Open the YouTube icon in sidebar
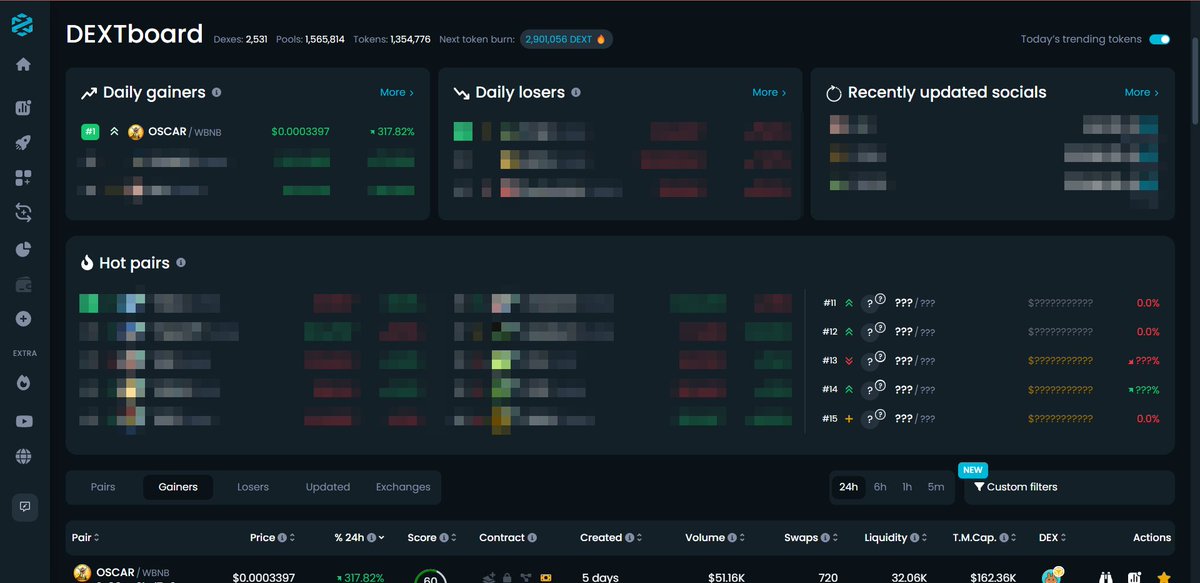Screen dimensions: 1200x583 (24, 421)
